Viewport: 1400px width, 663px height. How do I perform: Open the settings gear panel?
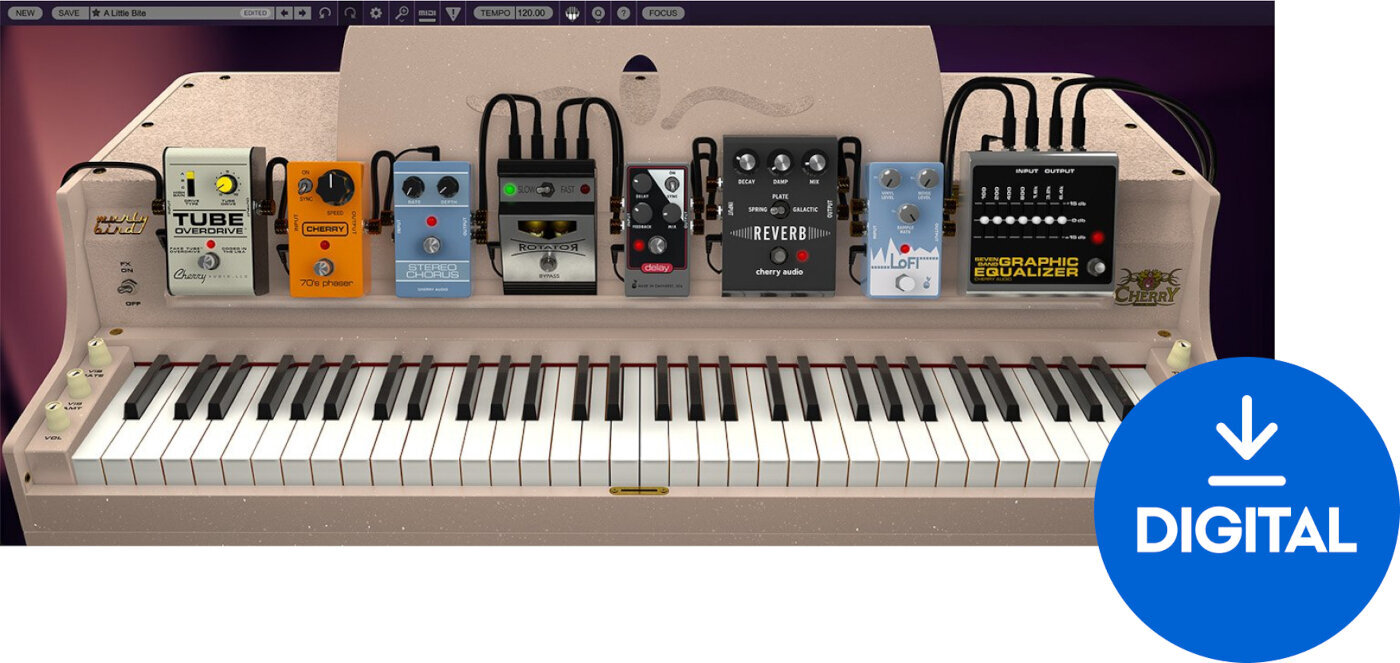(x=376, y=13)
